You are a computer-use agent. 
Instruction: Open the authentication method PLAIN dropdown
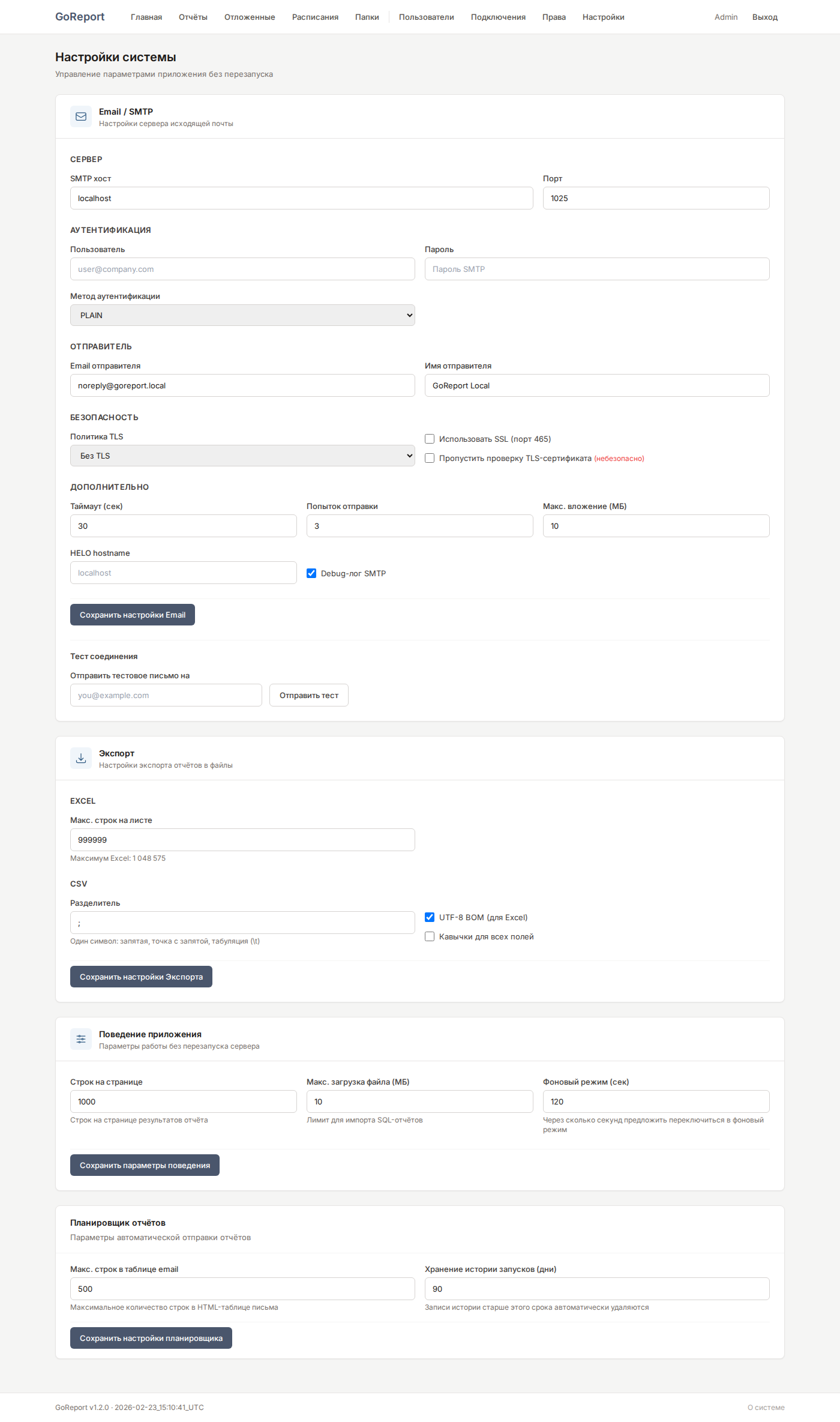click(x=242, y=315)
